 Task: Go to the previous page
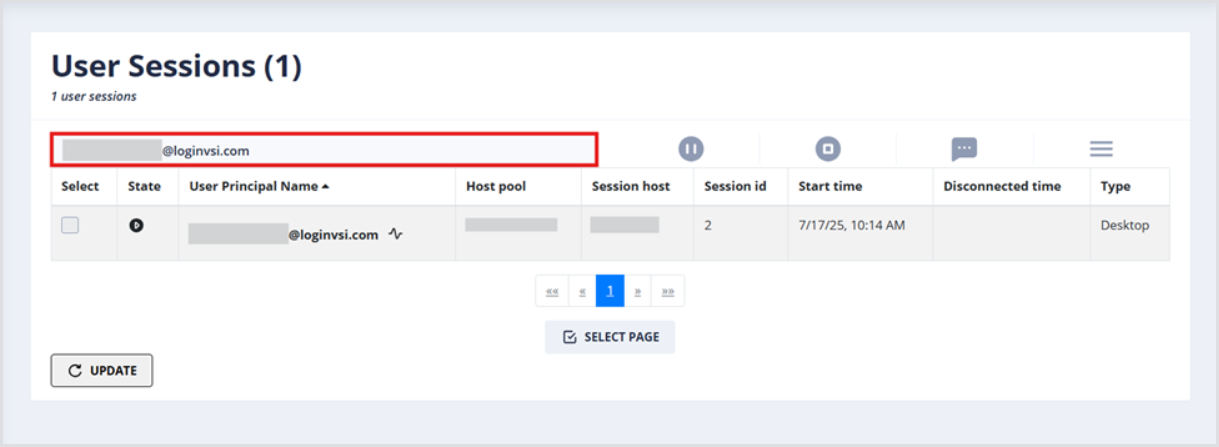click(x=582, y=291)
